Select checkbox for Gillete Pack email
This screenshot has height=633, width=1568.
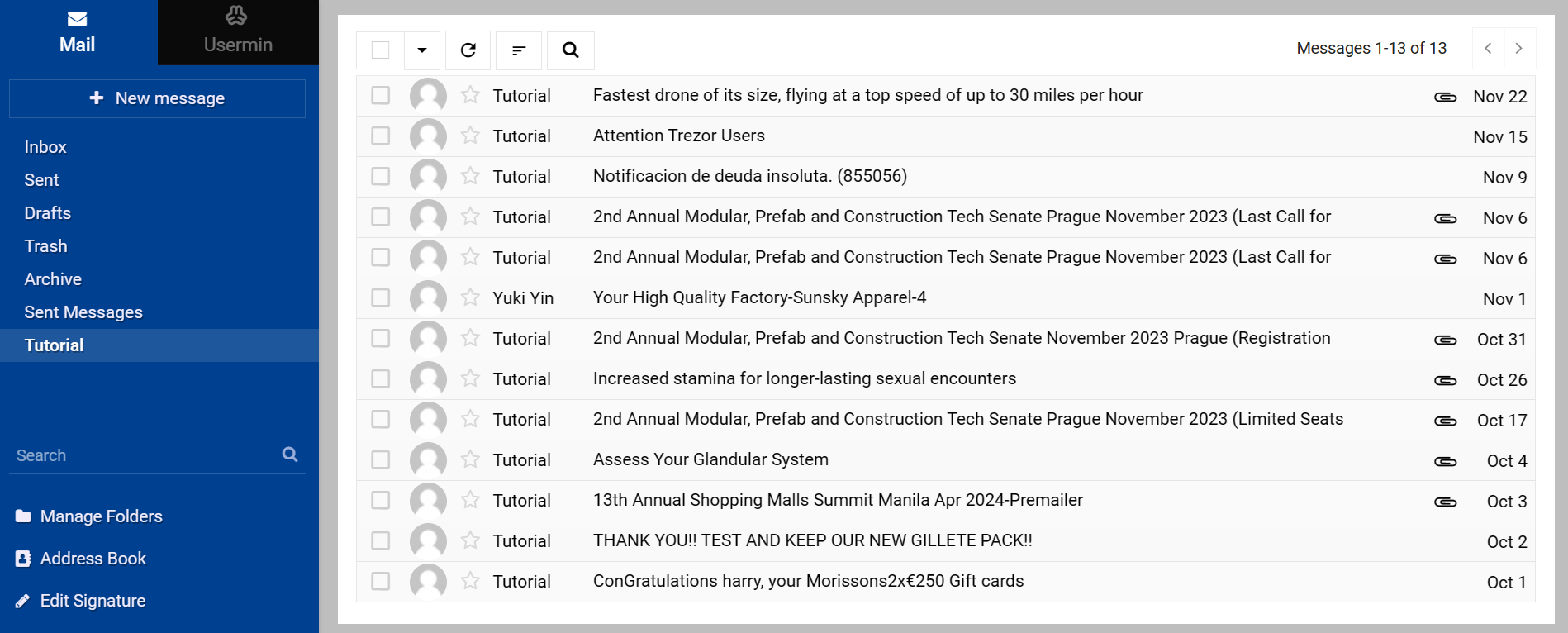[x=381, y=541]
